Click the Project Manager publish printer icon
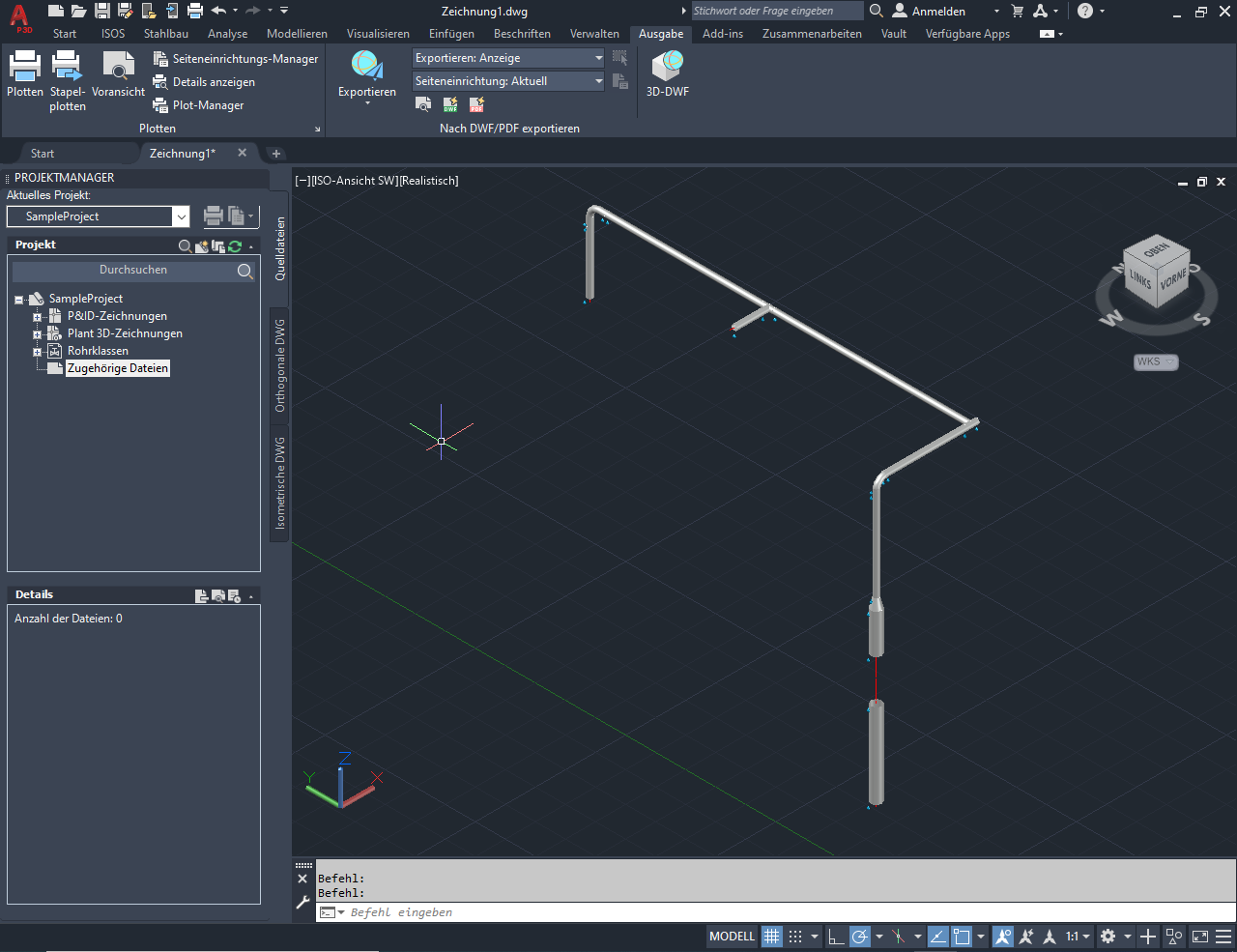This screenshot has width=1237, height=952. click(x=214, y=216)
